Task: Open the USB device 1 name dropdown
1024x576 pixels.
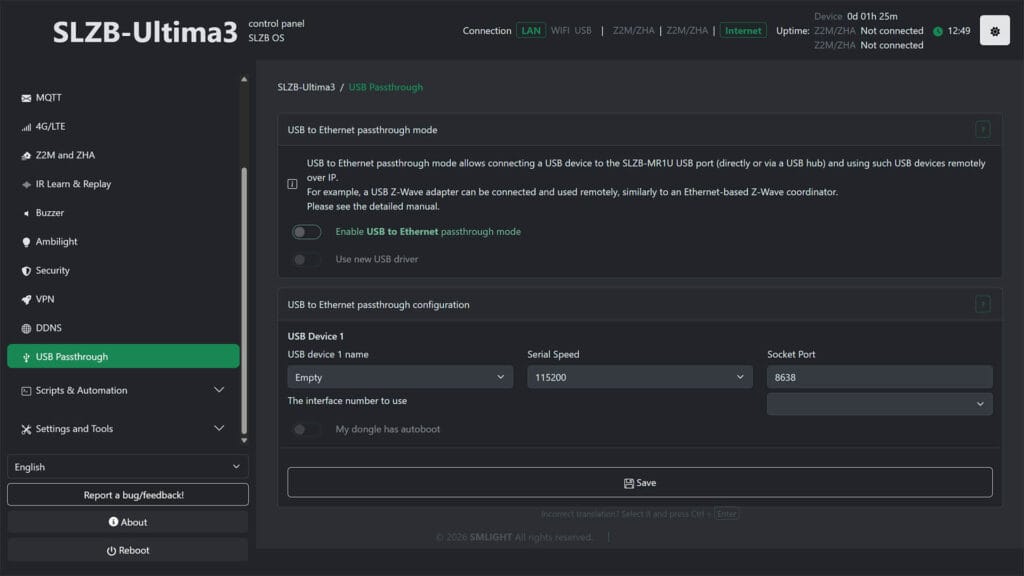Action: point(399,377)
